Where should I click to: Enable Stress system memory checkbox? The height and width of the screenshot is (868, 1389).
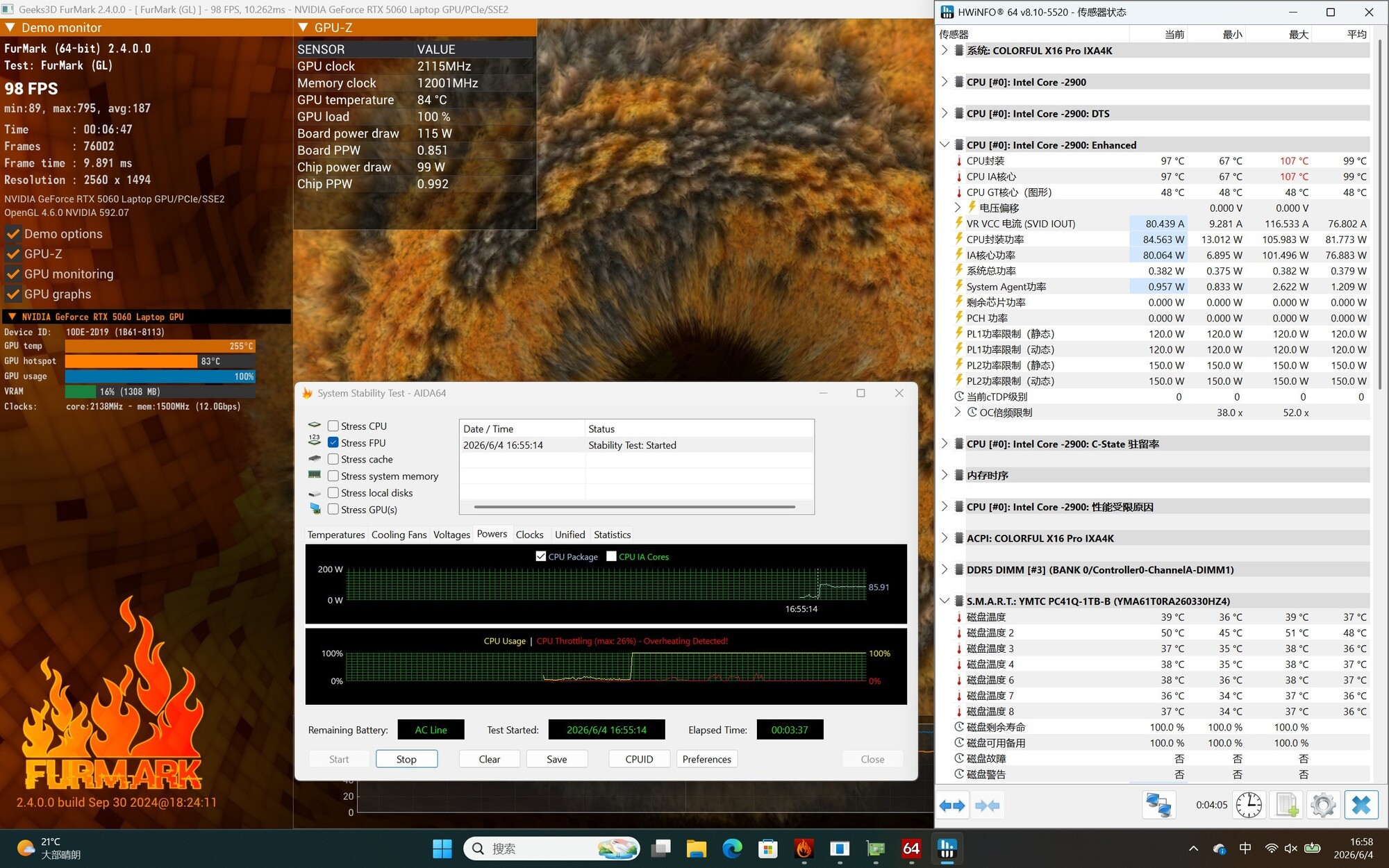(x=333, y=476)
